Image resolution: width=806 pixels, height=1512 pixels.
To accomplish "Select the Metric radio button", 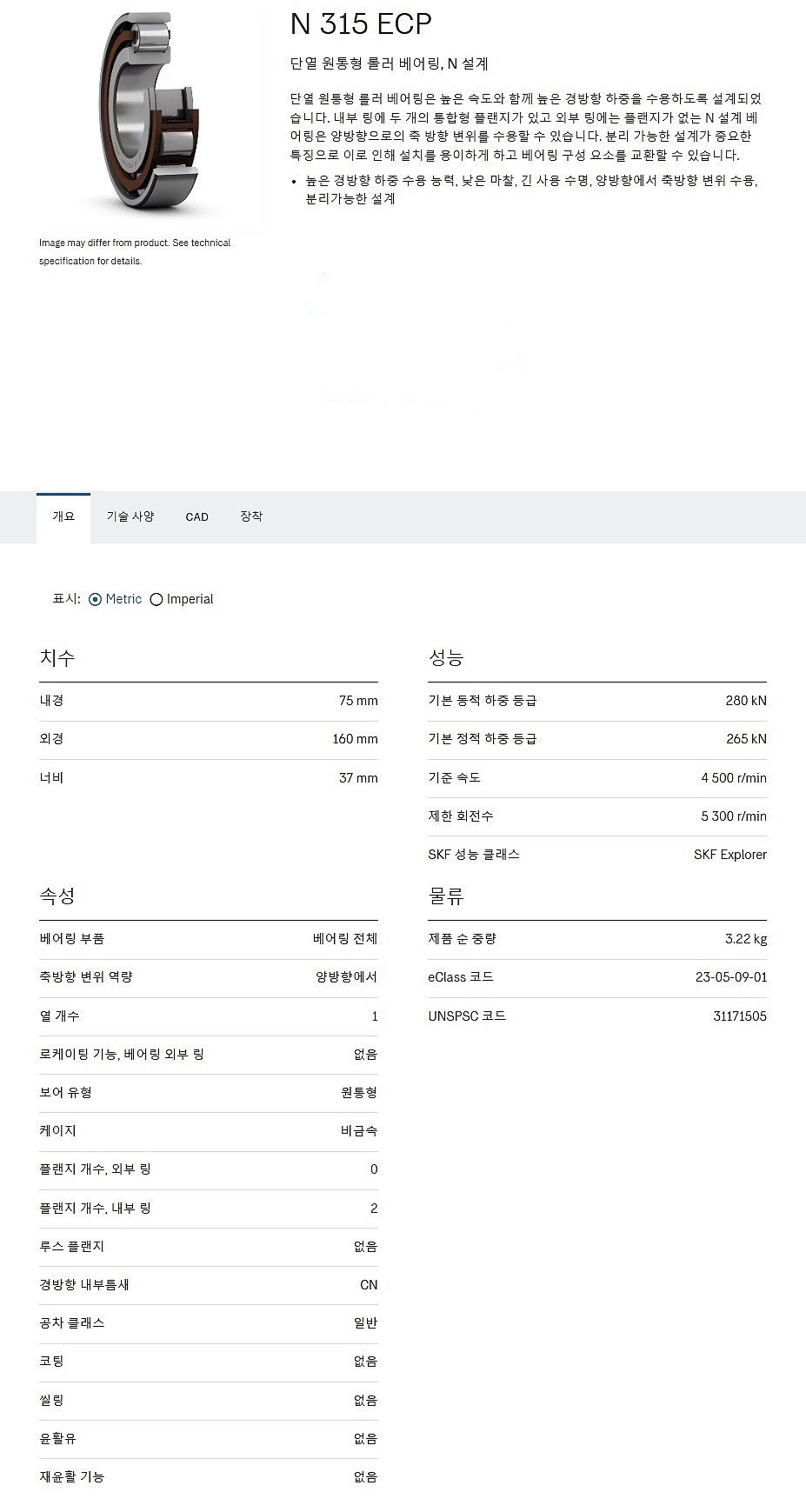I will (x=96, y=599).
